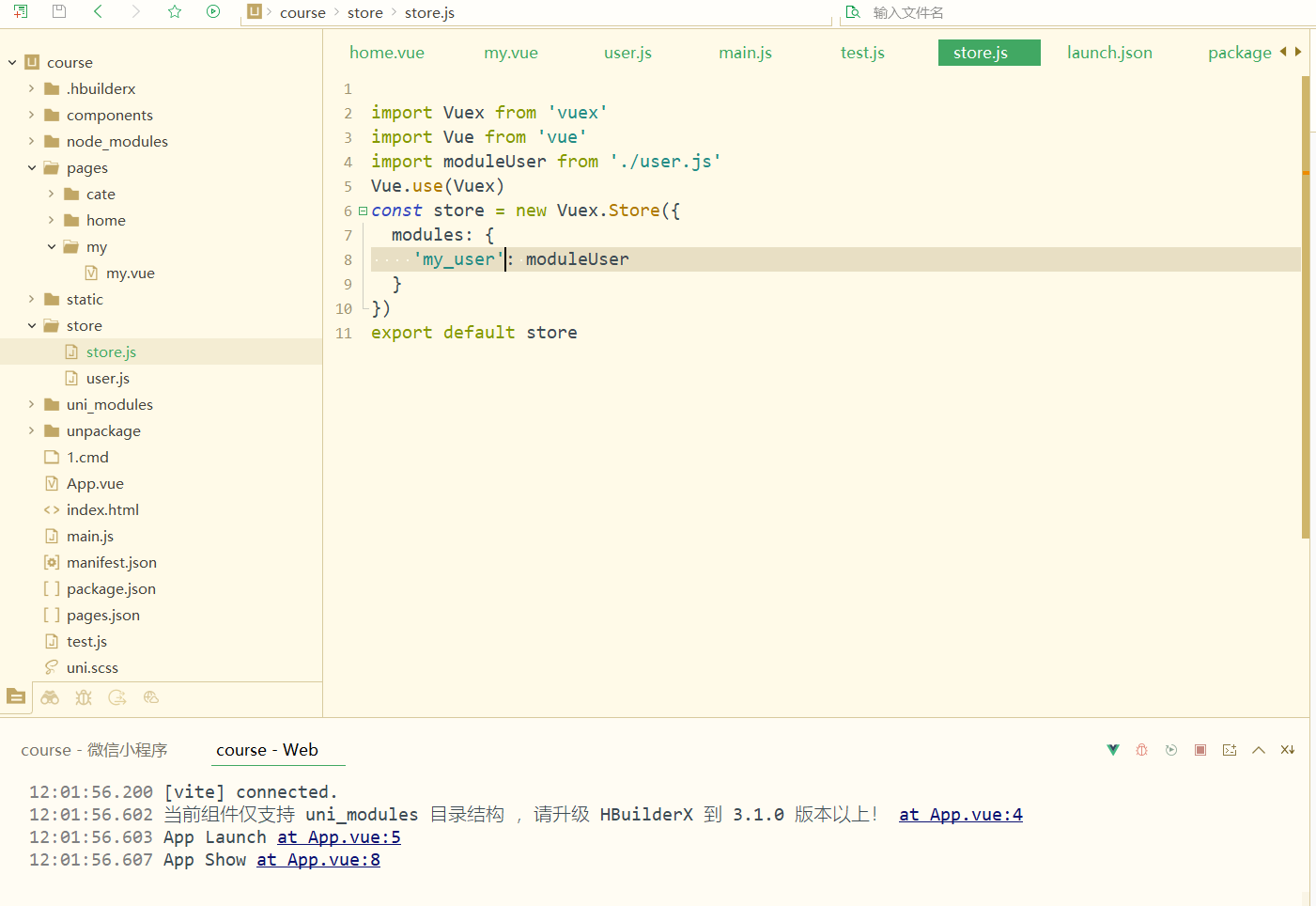Click the editor vertical scrollbar

coord(1306,306)
